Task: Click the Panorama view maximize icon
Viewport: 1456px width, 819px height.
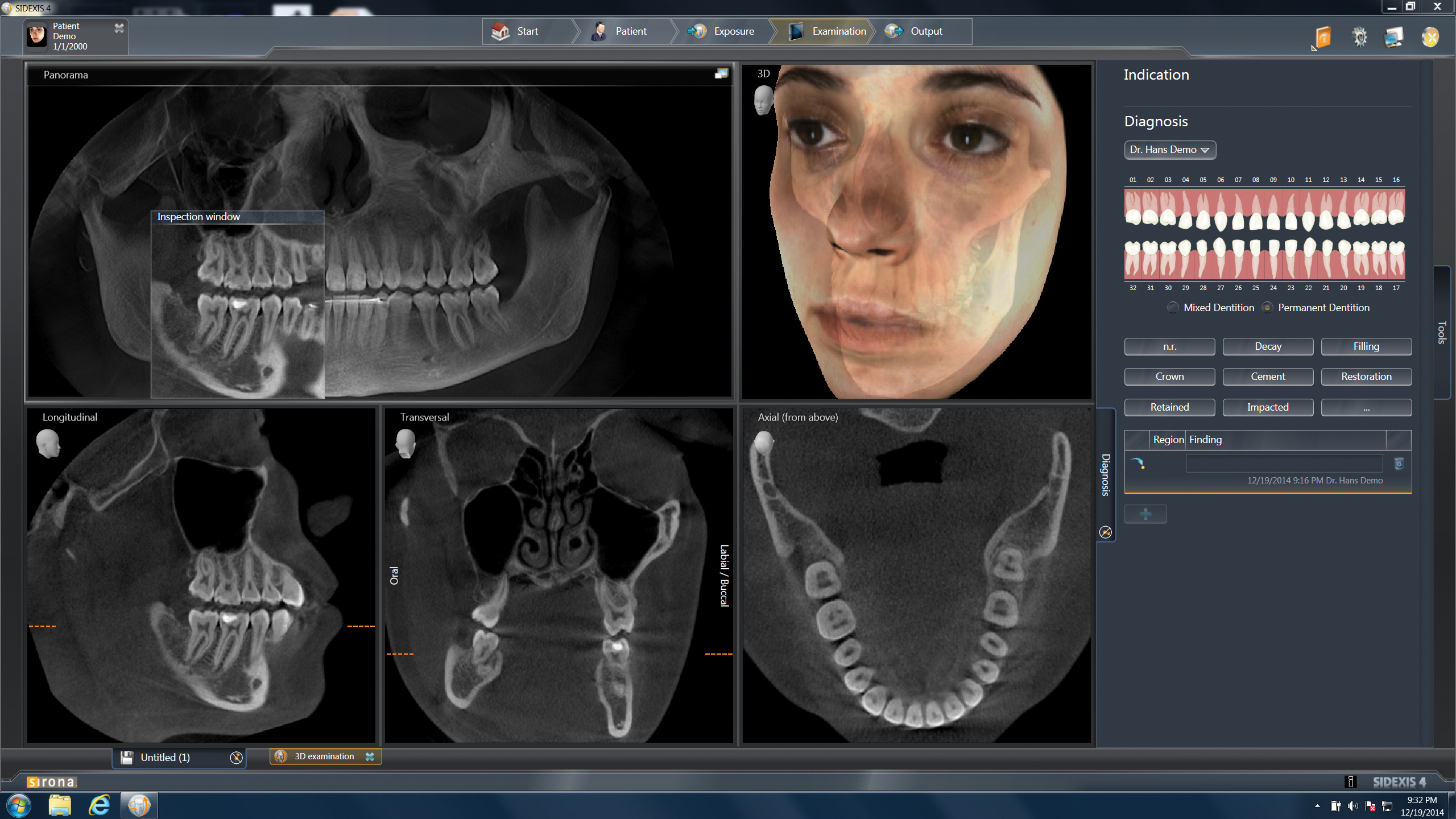Action: pos(721,74)
